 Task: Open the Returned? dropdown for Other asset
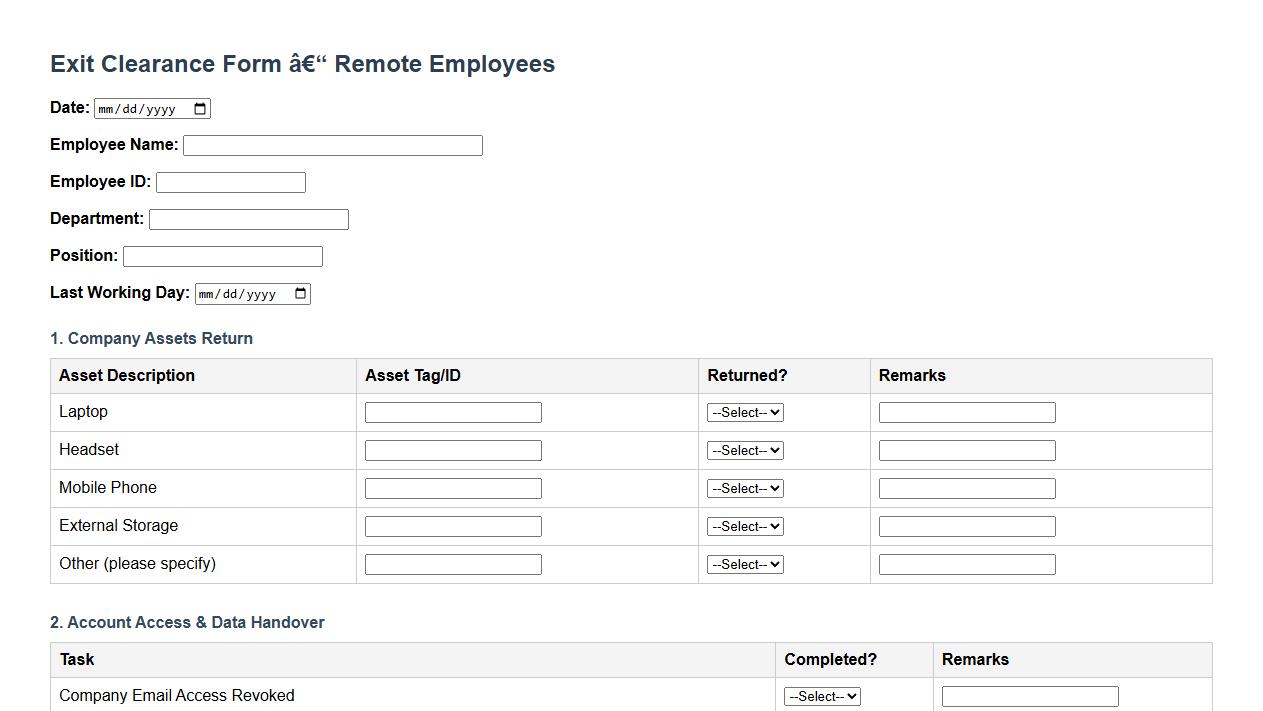point(744,563)
